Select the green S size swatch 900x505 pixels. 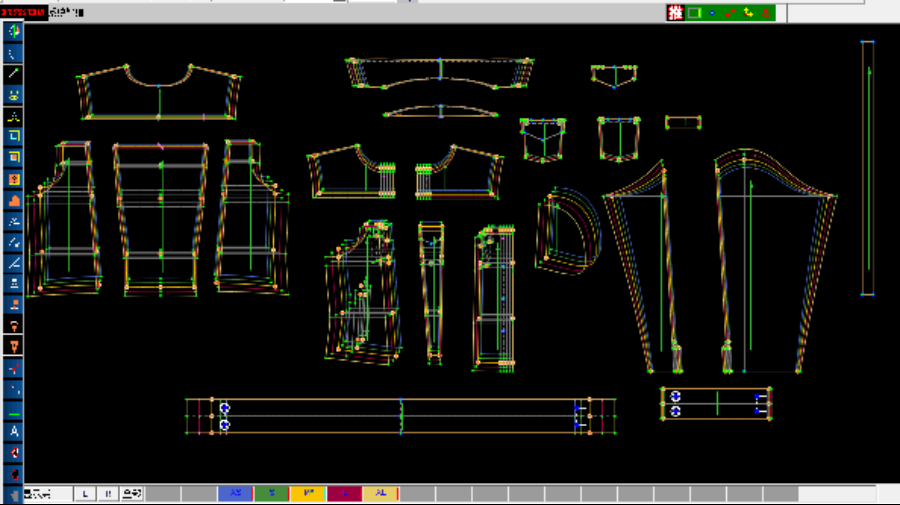(271, 493)
